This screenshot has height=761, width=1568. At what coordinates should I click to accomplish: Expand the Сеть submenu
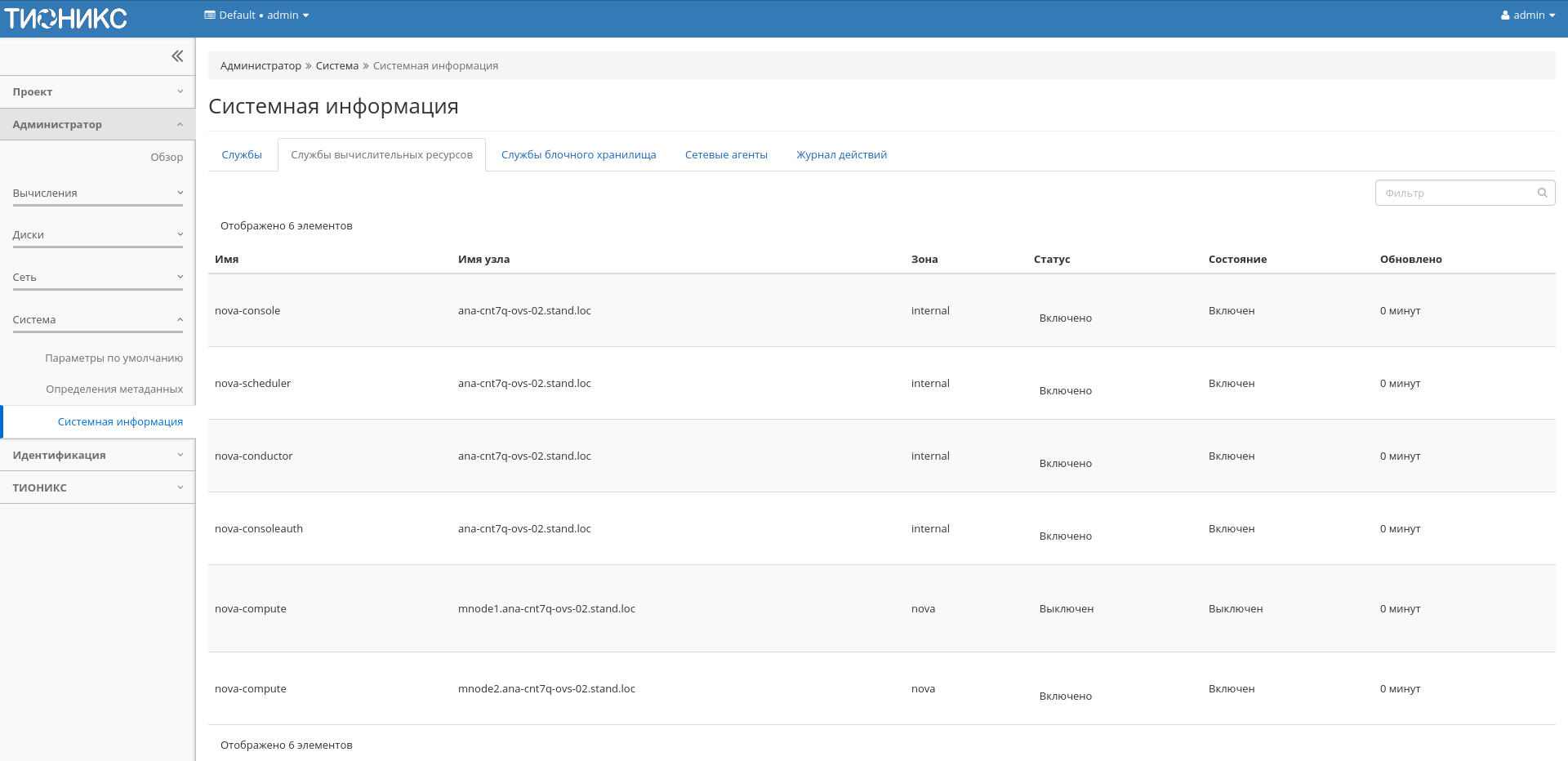click(x=97, y=278)
